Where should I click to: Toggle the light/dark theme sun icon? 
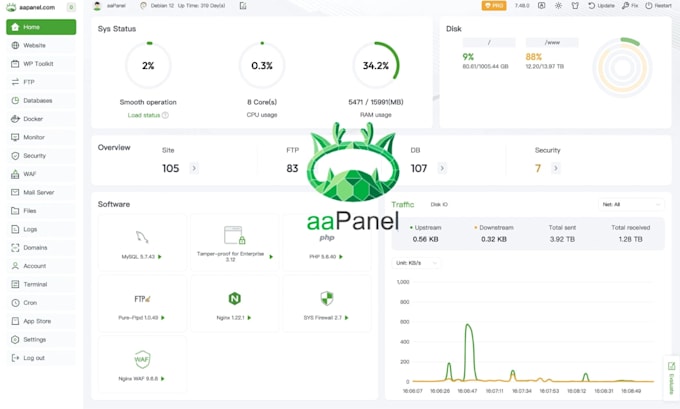coord(558,6)
